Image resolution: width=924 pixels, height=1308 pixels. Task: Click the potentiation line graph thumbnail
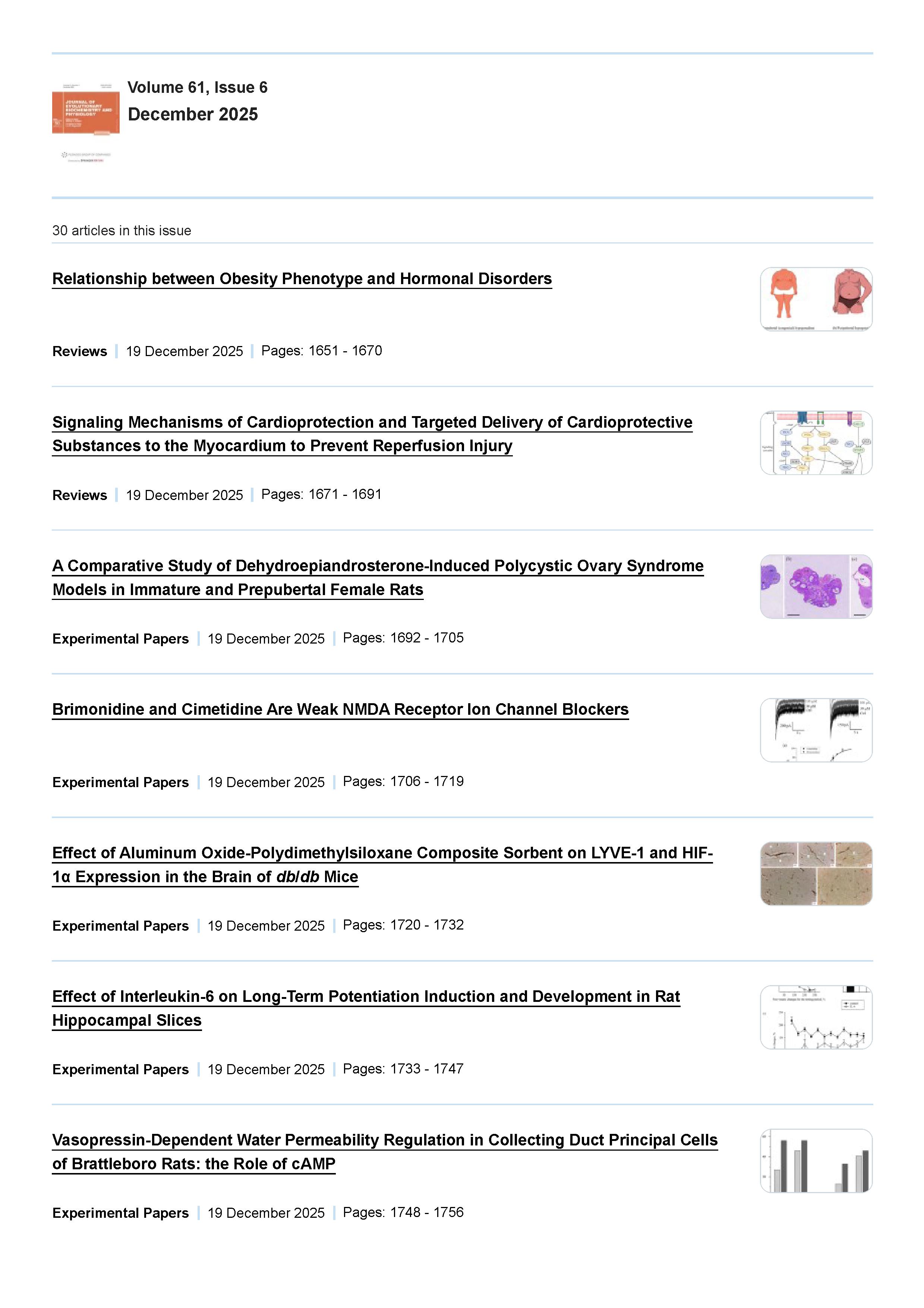[x=816, y=1017]
